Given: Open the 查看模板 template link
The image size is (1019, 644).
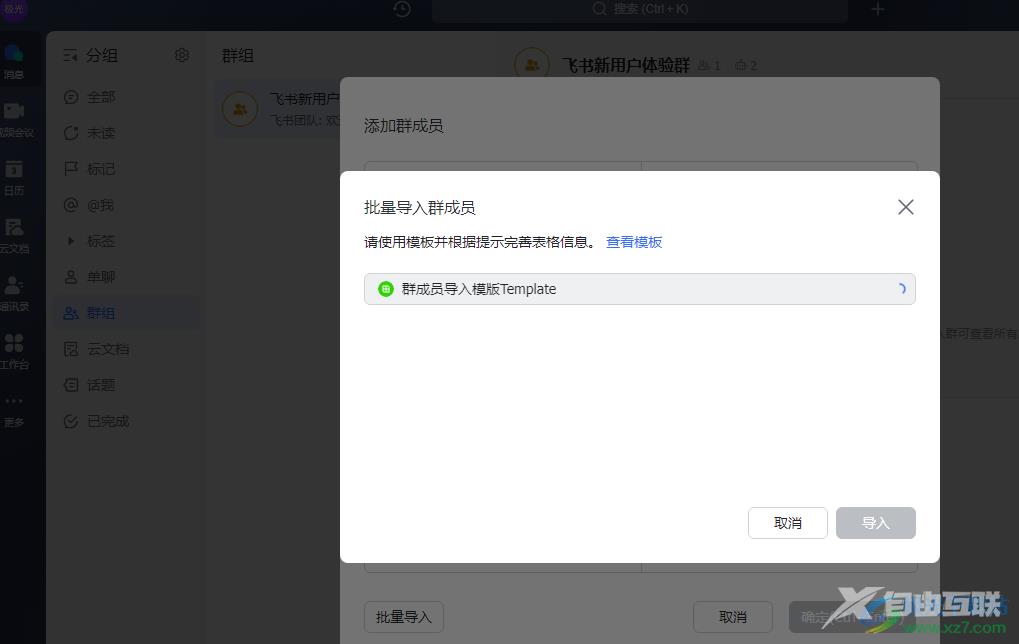Looking at the screenshot, I should pos(634,242).
